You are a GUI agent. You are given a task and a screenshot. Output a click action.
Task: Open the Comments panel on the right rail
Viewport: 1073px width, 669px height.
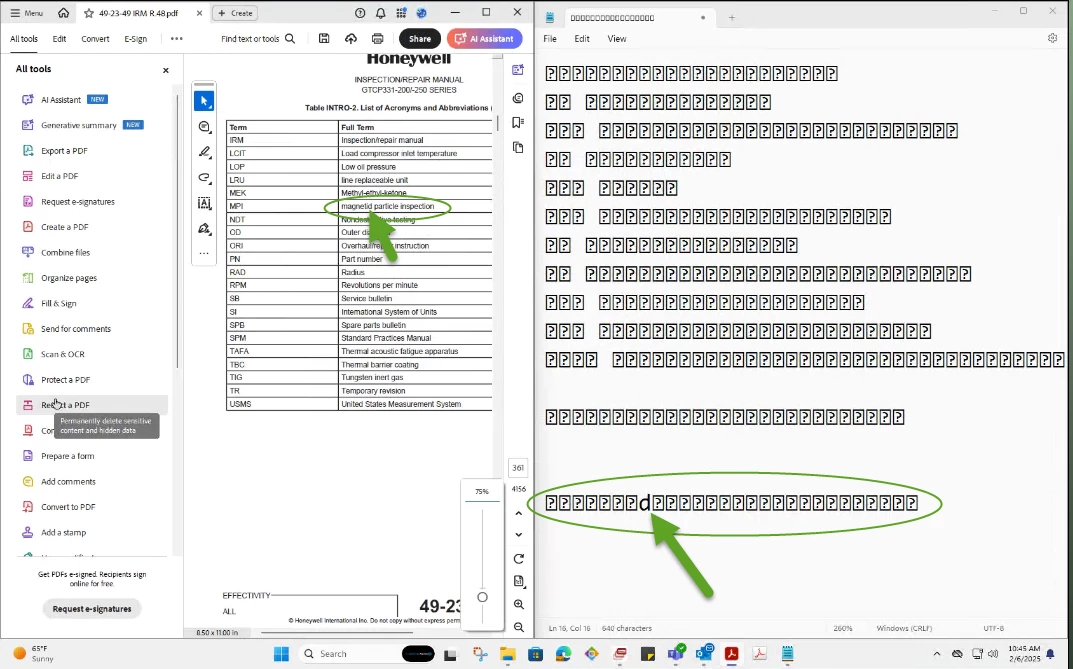tap(518, 99)
